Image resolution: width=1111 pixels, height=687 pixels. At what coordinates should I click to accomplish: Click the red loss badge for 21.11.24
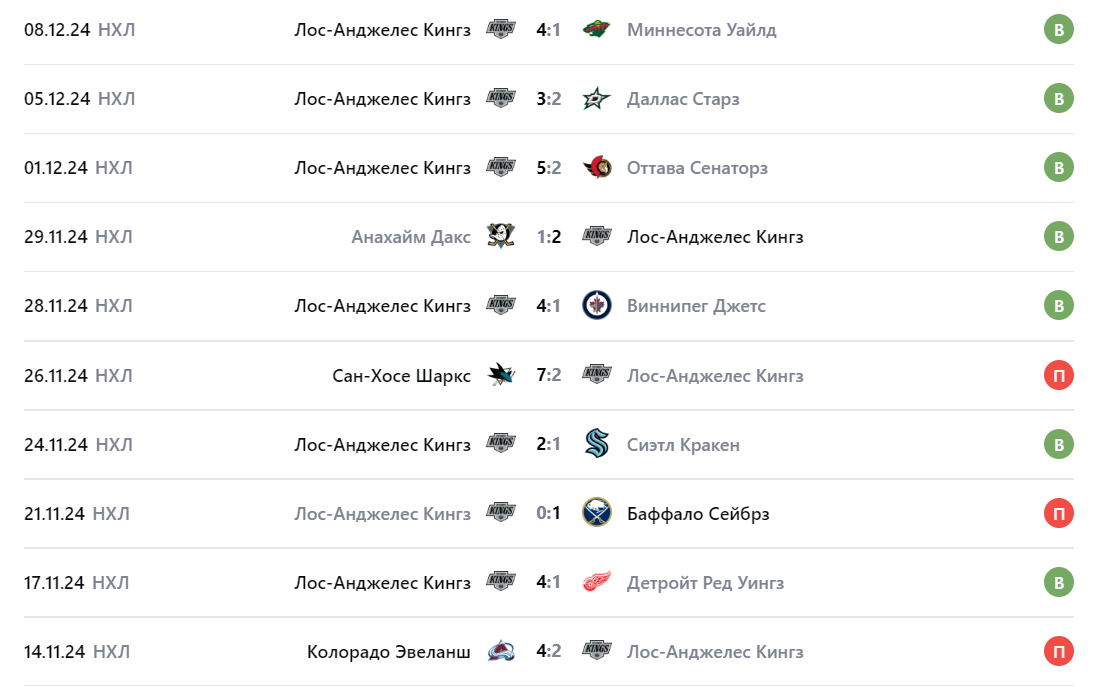[x=1058, y=513]
